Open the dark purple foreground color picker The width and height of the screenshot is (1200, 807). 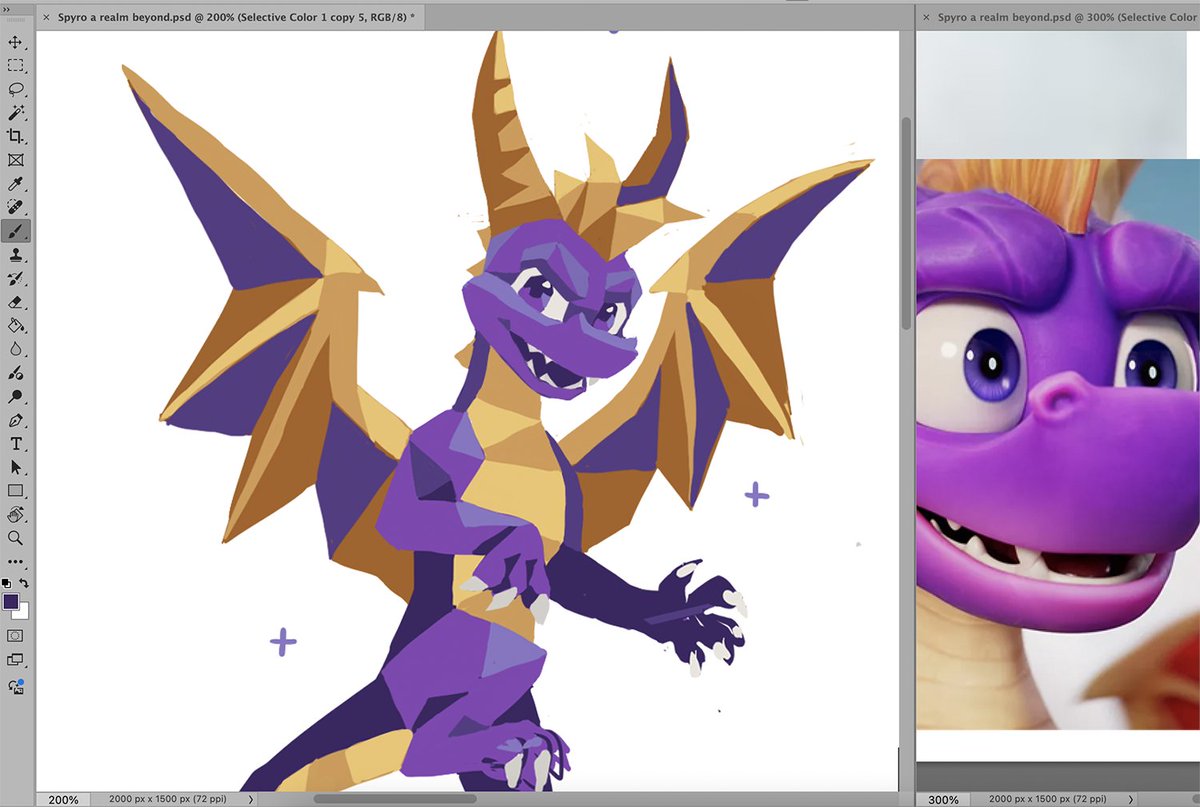point(10,601)
